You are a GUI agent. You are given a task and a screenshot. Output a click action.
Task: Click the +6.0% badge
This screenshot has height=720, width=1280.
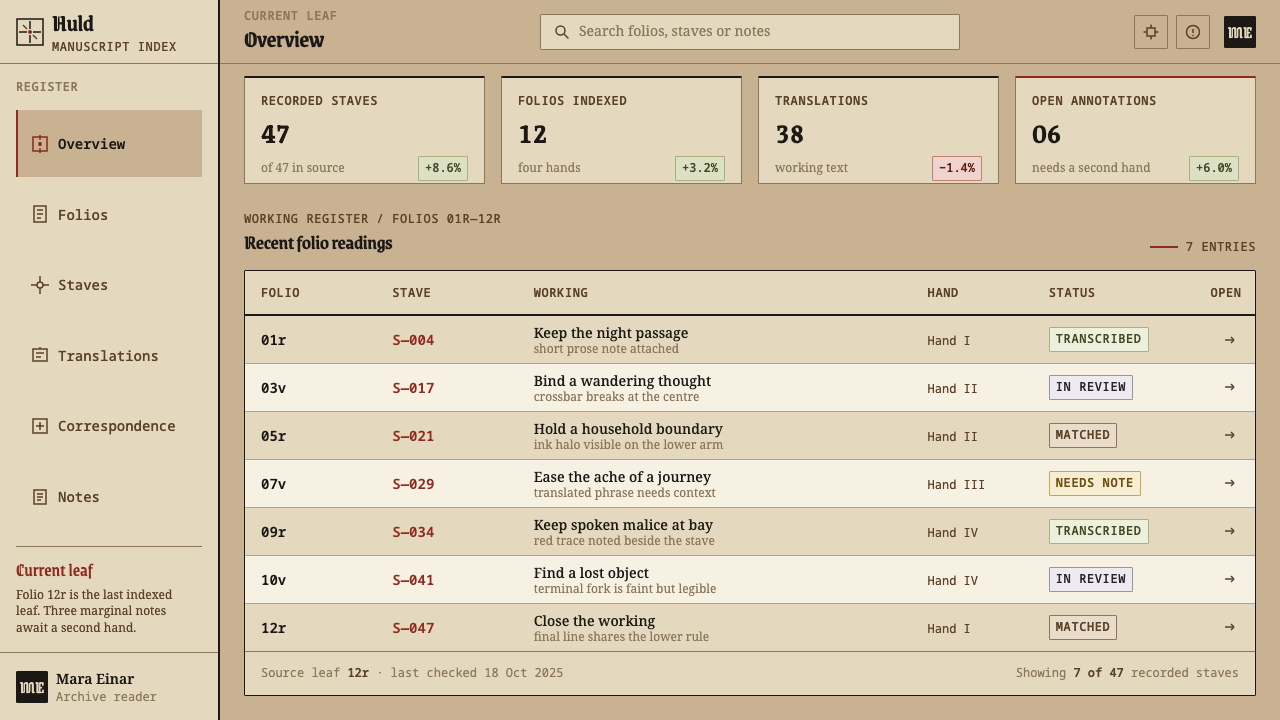tap(1214, 168)
